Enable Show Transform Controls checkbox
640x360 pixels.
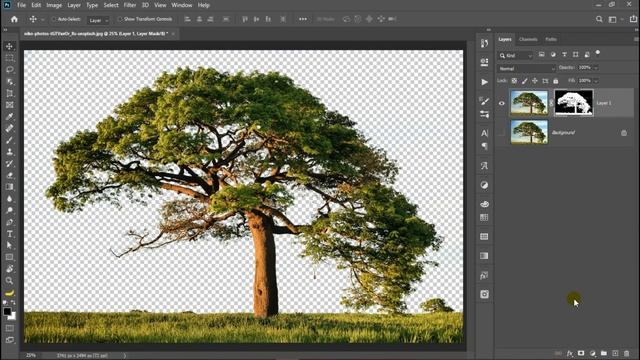pos(120,19)
